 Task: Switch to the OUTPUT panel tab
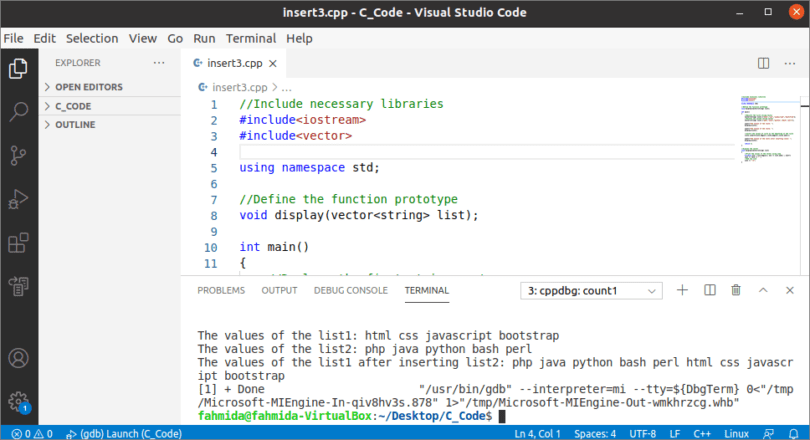coord(279,290)
